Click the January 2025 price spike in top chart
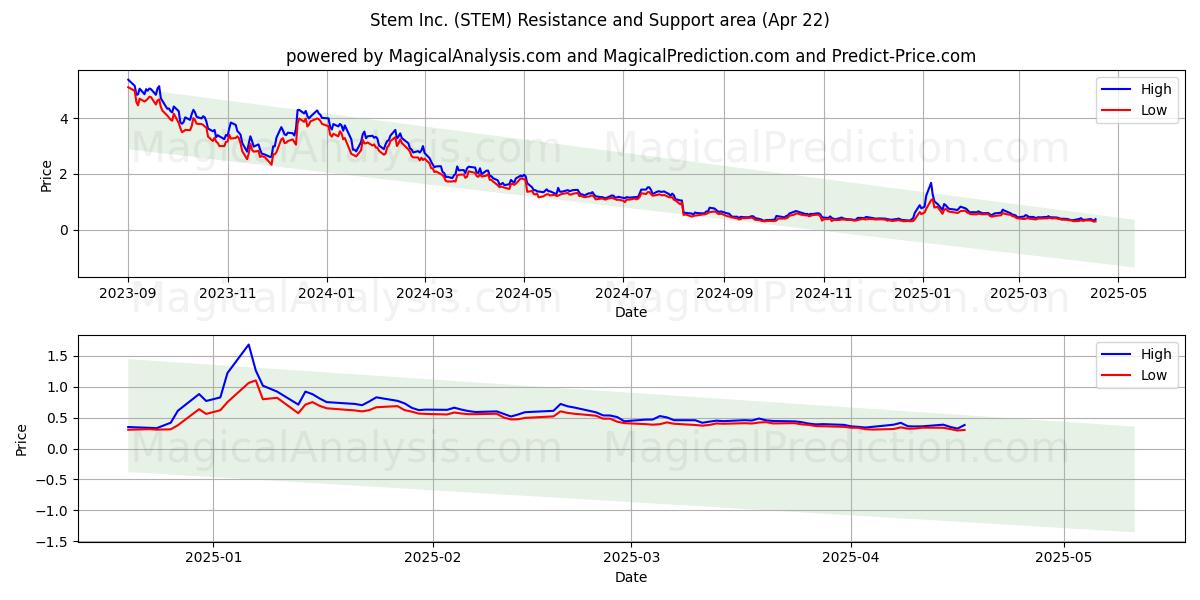This screenshot has width=1200, height=600. click(931, 183)
